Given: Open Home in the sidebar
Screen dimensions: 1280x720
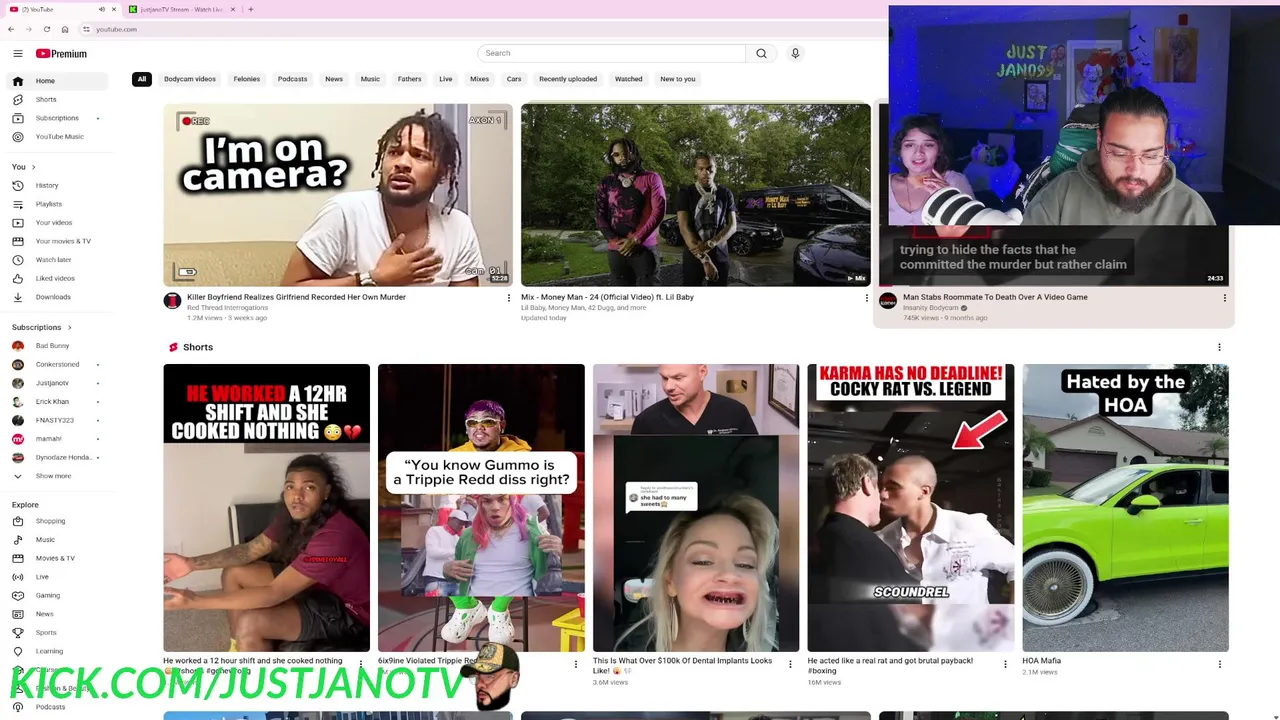Looking at the screenshot, I should (x=60, y=80).
